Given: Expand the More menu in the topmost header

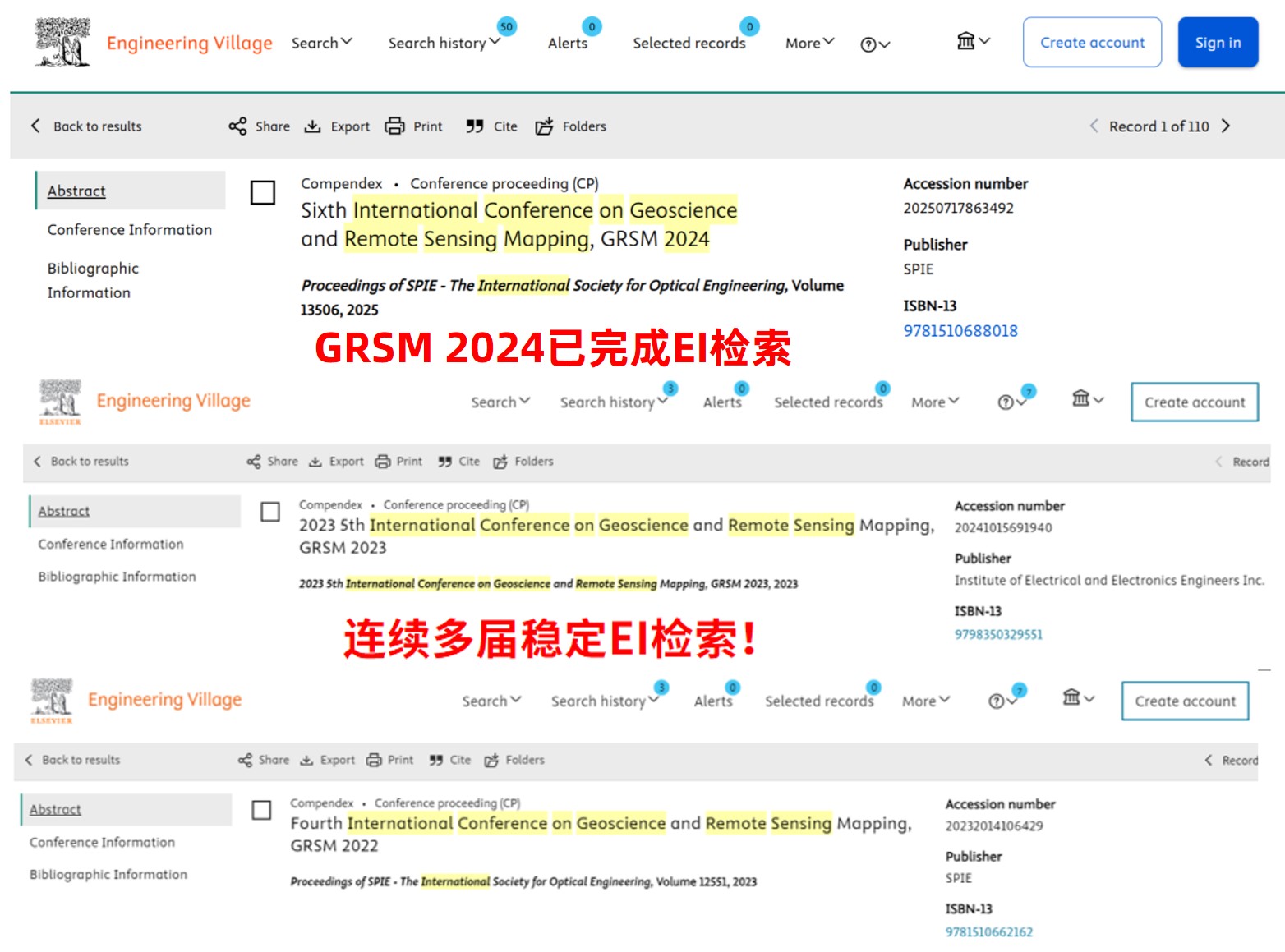Looking at the screenshot, I should 810,43.
